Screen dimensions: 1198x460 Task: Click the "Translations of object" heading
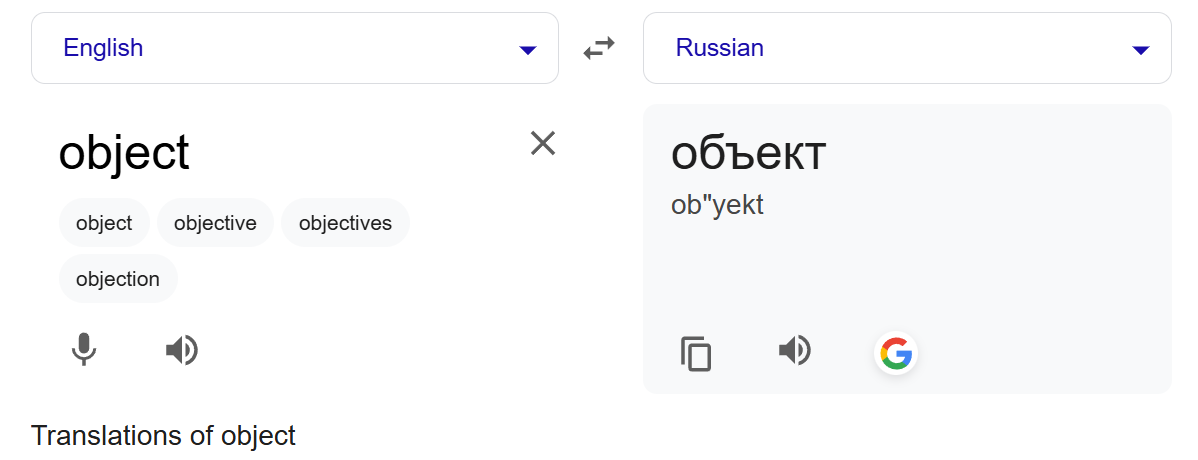coord(163,436)
